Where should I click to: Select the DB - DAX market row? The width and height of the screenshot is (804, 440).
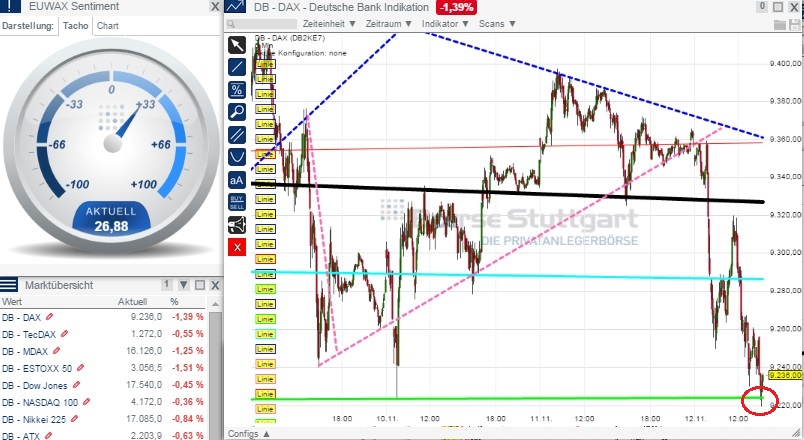[103, 317]
